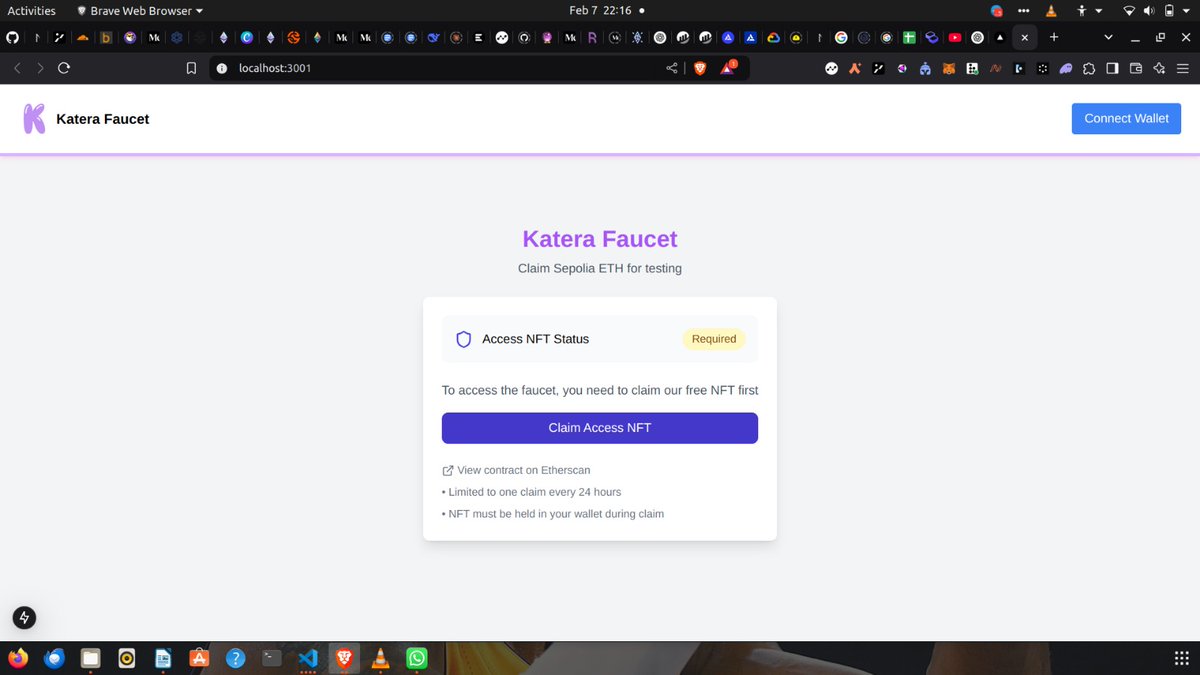Open the Leo AI assistant

1159,68
